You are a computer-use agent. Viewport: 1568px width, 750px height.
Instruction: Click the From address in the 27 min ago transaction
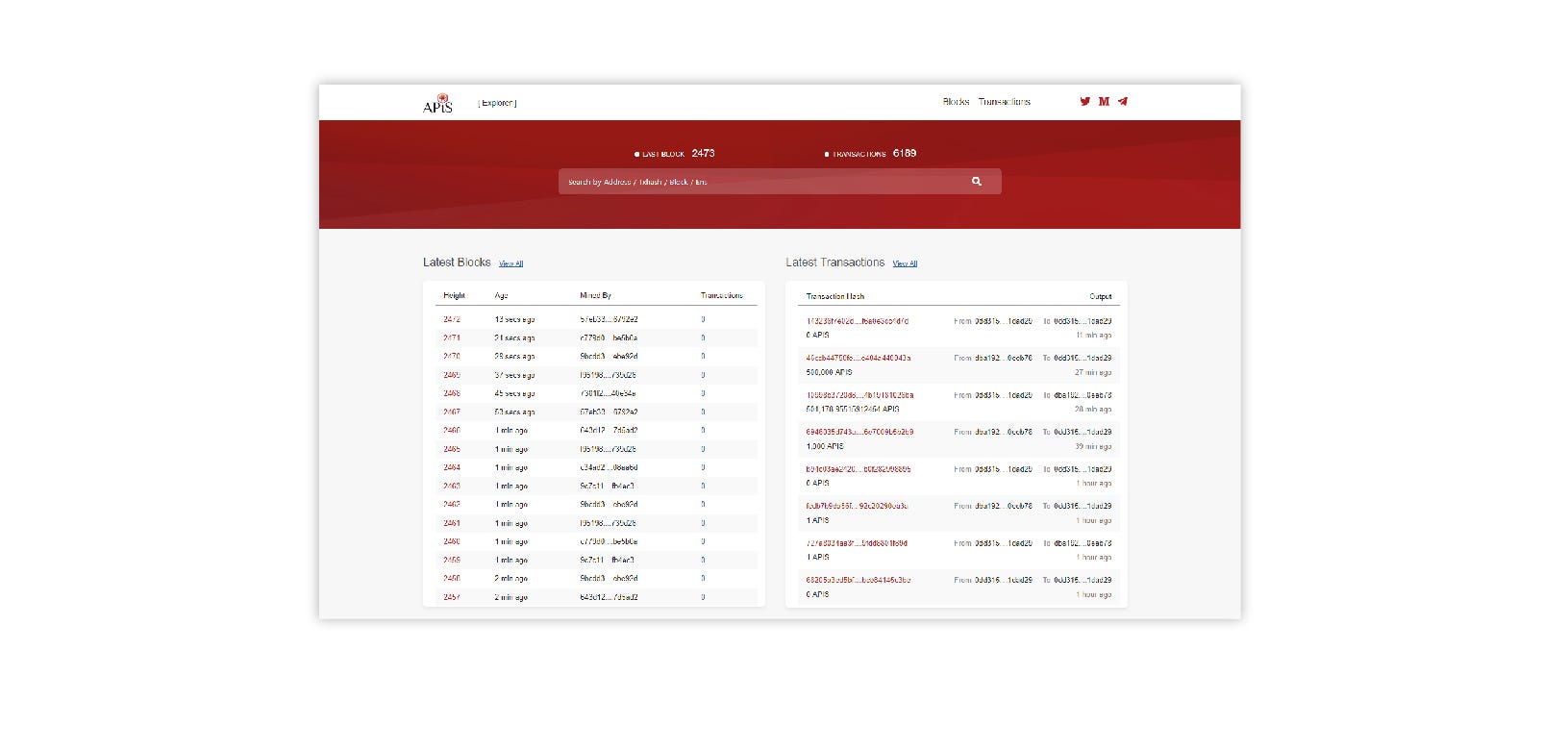tap(1004, 358)
